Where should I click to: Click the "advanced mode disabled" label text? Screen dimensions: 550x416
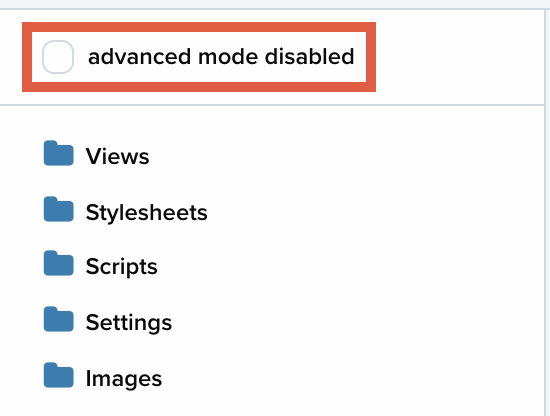221,57
